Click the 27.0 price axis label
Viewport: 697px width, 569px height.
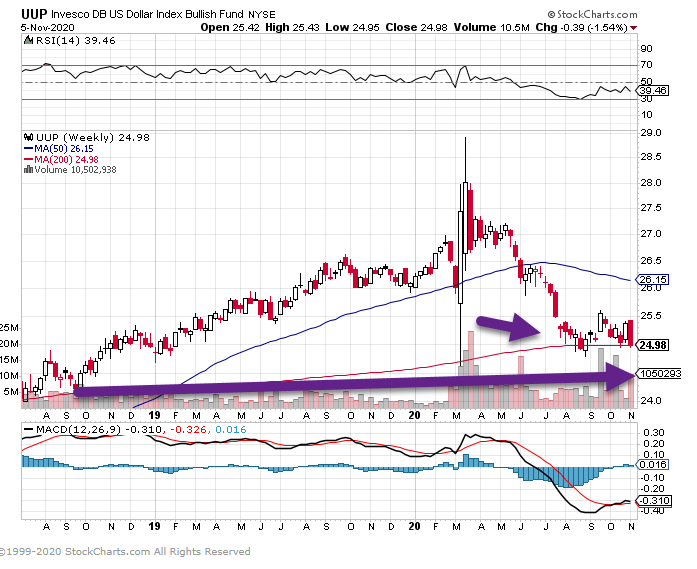tap(651, 234)
